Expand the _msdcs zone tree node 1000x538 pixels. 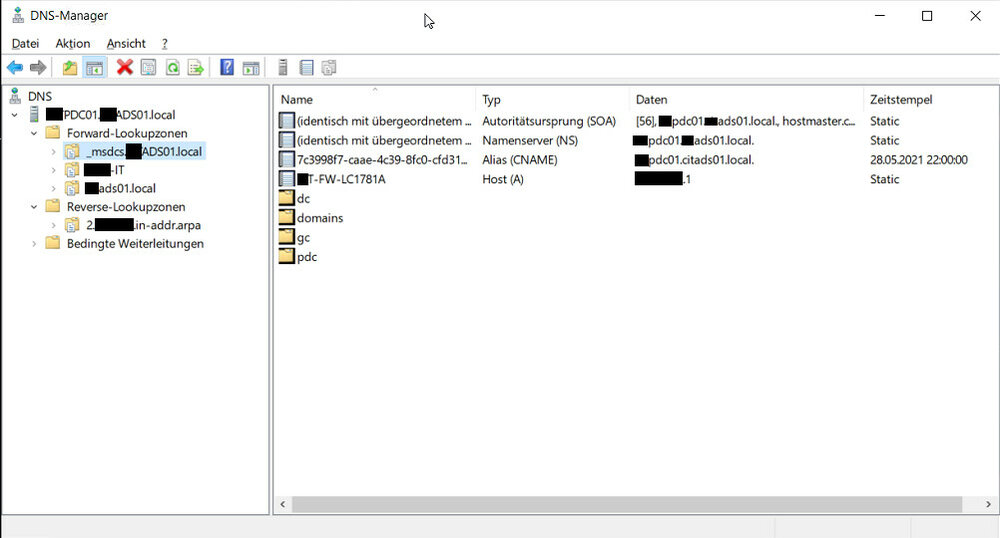(53, 152)
